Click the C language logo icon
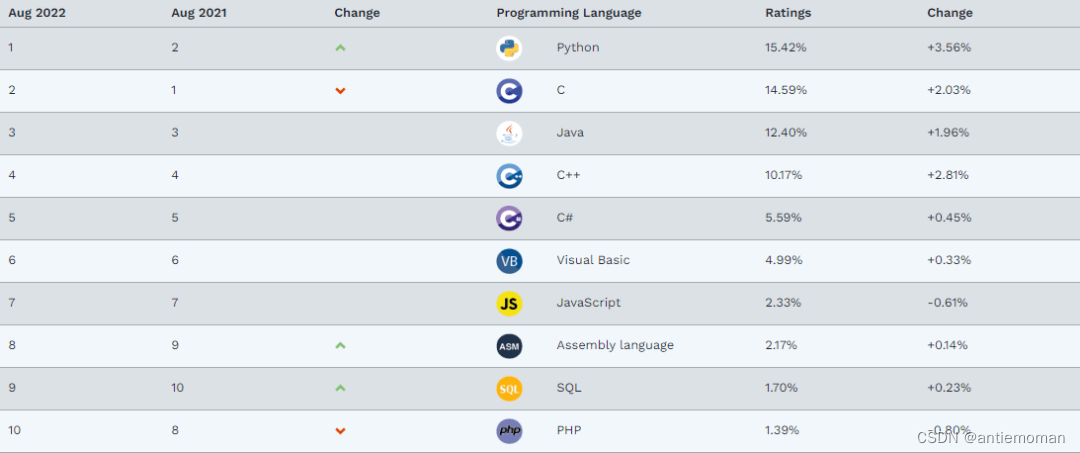The height and width of the screenshot is (453, 1080). point(509,91)
